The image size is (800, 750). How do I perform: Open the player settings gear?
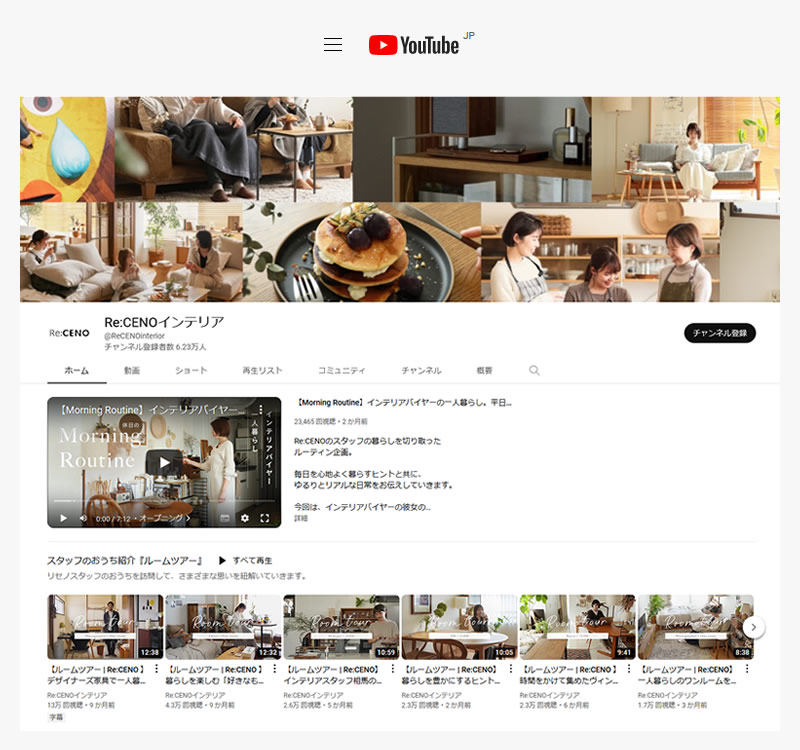click(245, 518)
